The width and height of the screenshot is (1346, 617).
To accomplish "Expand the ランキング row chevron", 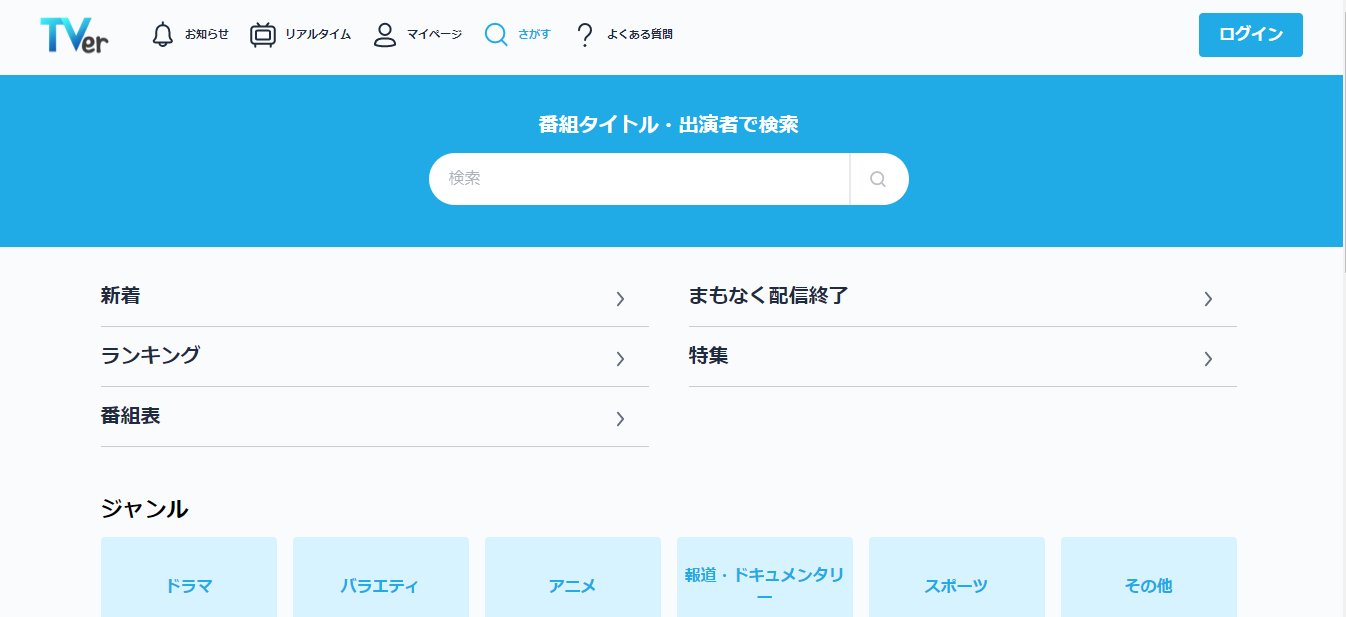I will coord(620,358).
